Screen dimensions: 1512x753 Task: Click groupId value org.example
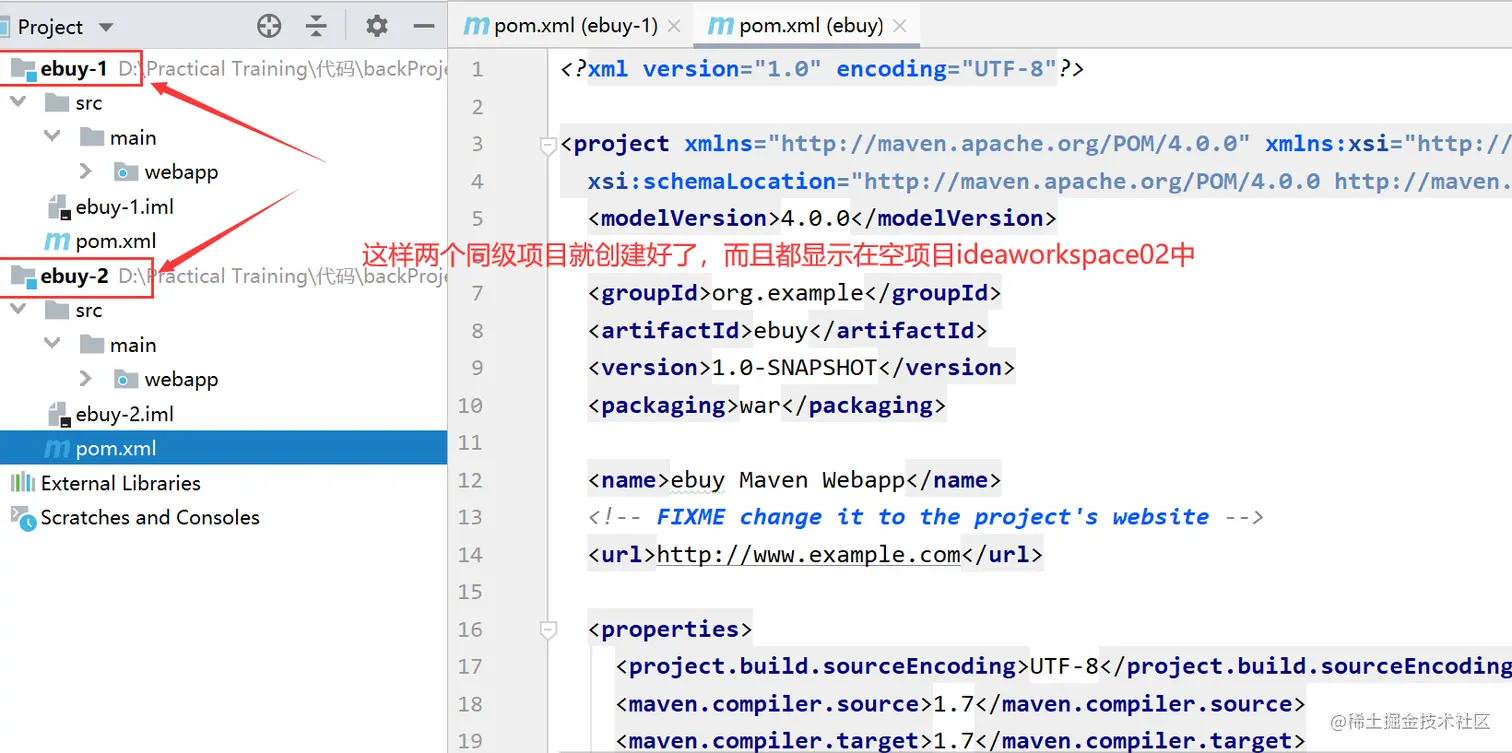pyautogui.click(x=787, y=293)
